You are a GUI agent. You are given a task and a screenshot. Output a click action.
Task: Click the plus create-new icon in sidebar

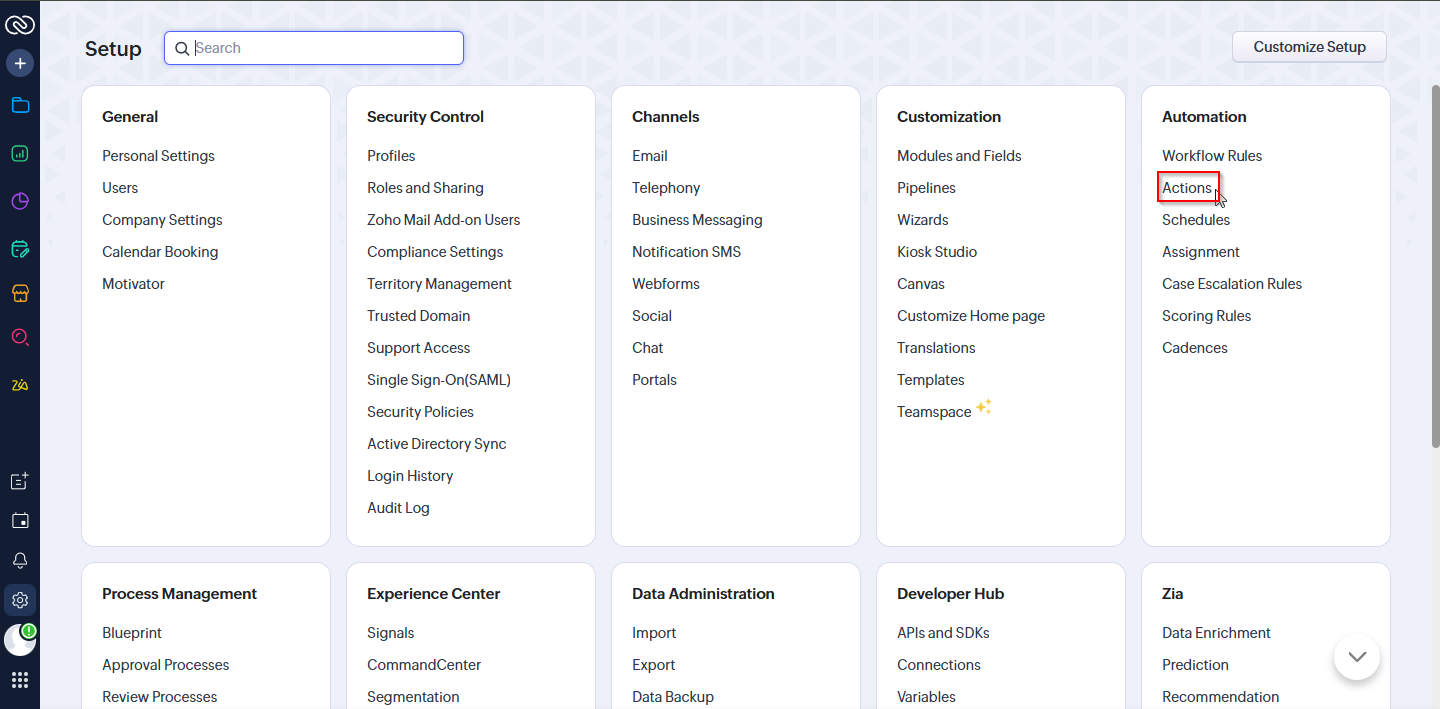(x=20, y=63)
